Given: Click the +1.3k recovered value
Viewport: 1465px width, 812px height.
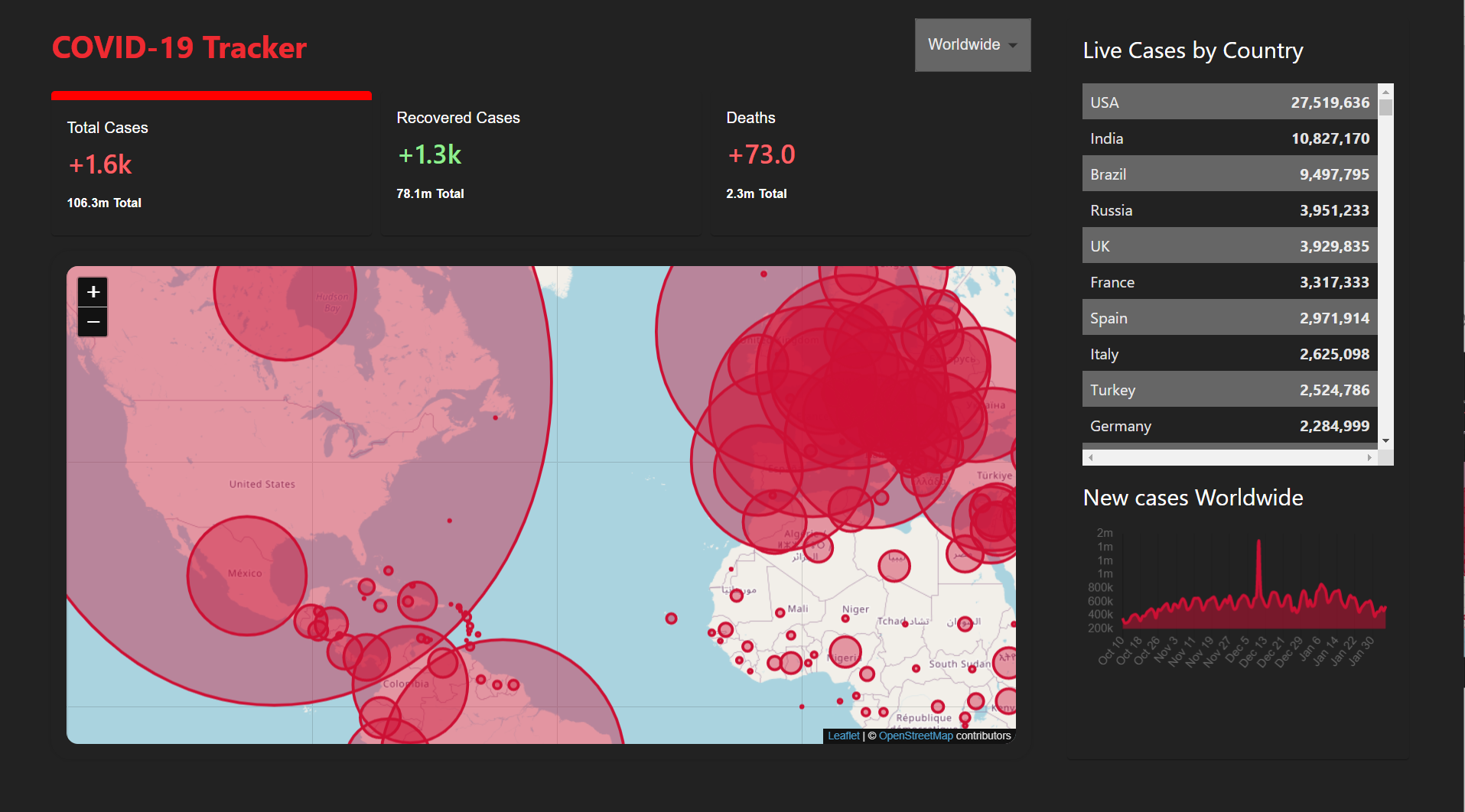Looking at the screenshot, I should click(x=429, y=154).
